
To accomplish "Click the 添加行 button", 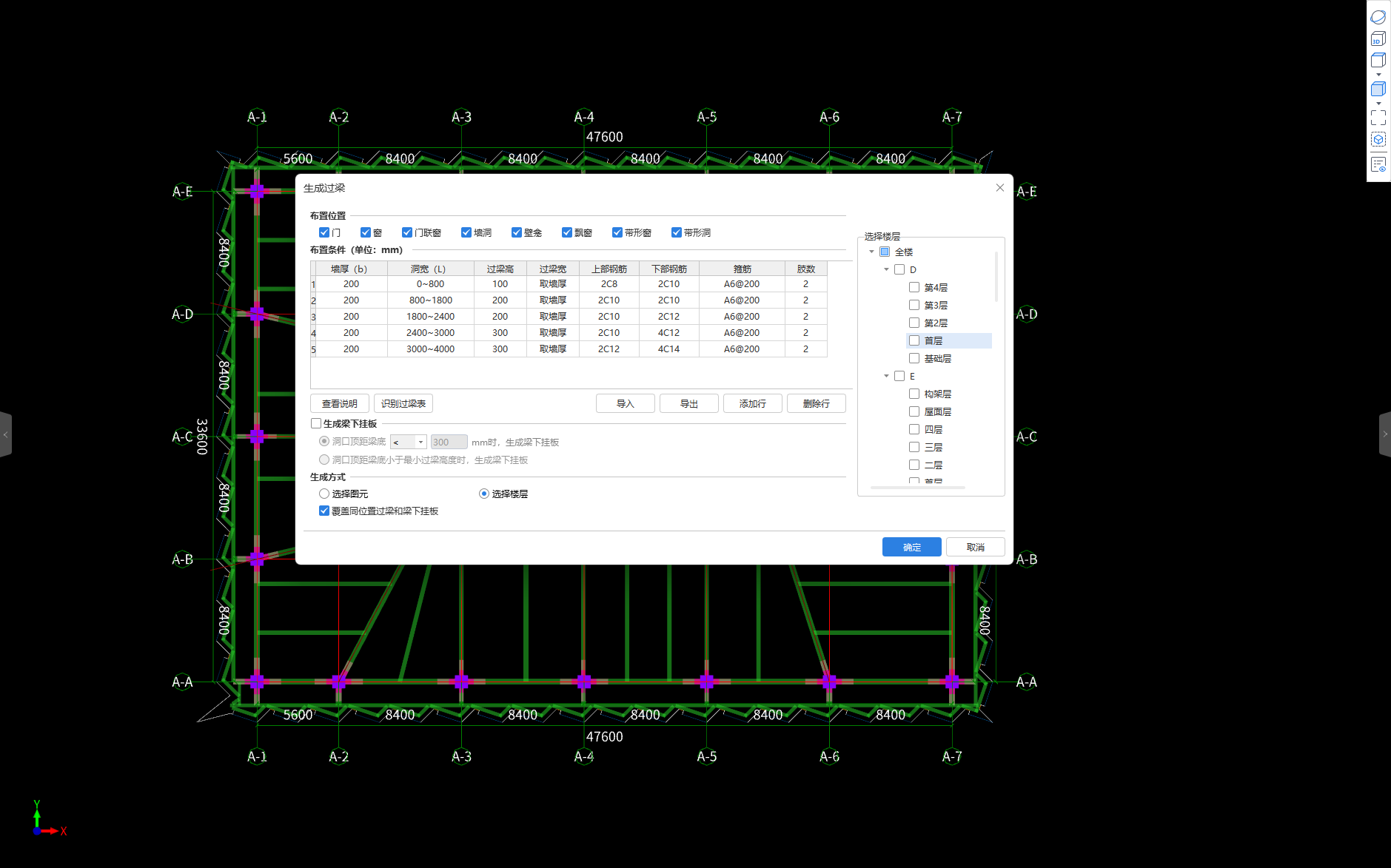I will pyautogui.click(x=752, y=403).
